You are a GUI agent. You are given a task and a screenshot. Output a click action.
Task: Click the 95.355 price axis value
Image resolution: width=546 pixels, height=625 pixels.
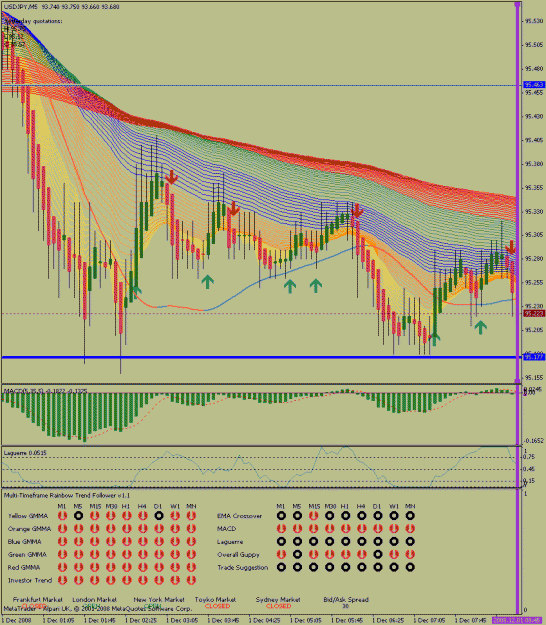click(x=534, y=187)
